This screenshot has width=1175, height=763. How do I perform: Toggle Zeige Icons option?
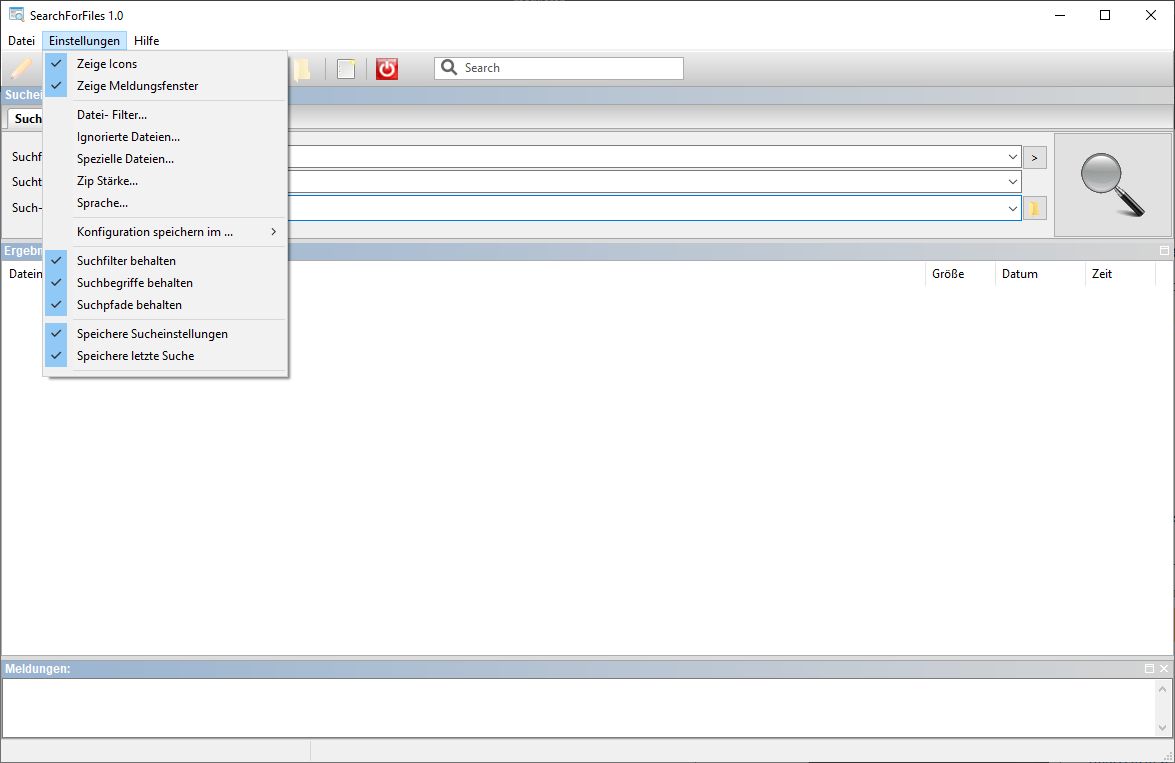point(107,64)
